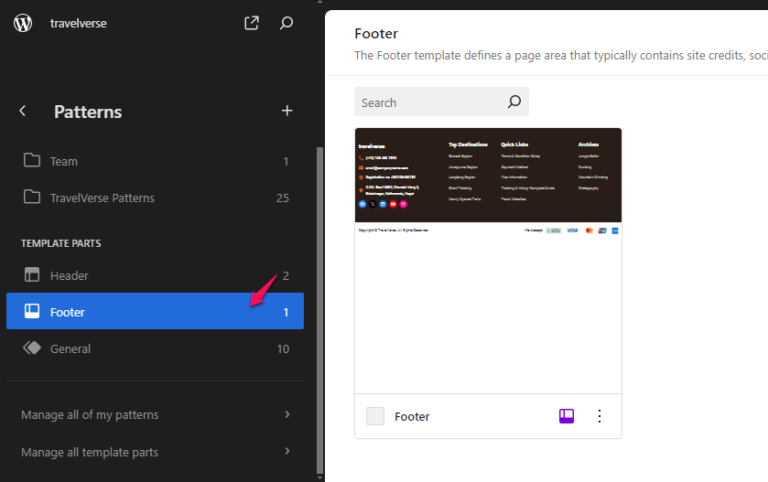Open the Footer card three-dot actions menu
This screenshot has height=482, width=768.
(600, 416)
